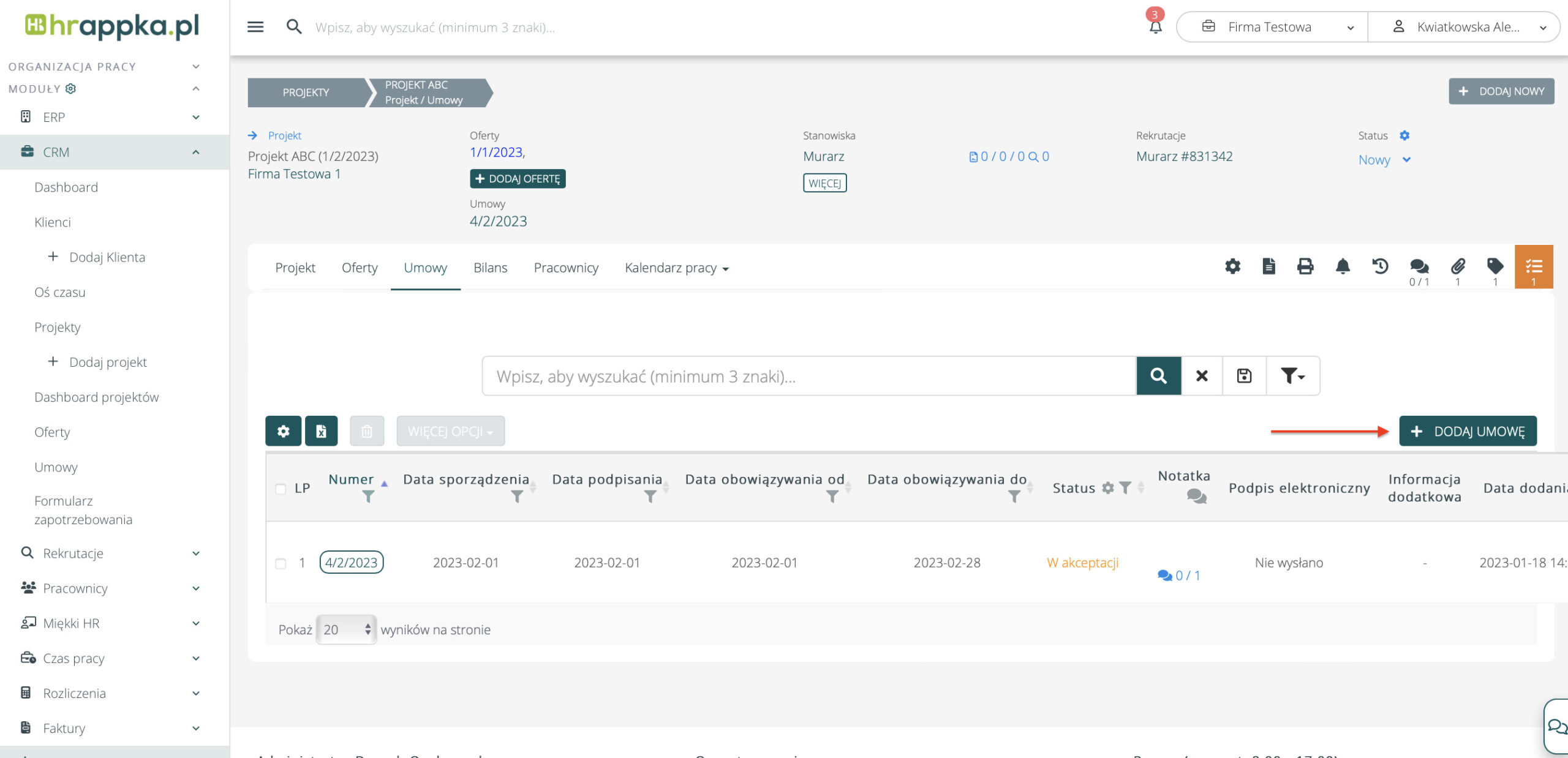Click the DODAJ UMOWĘ button
Screen dimensions: 1568x758
click(x=1468, y=431)
